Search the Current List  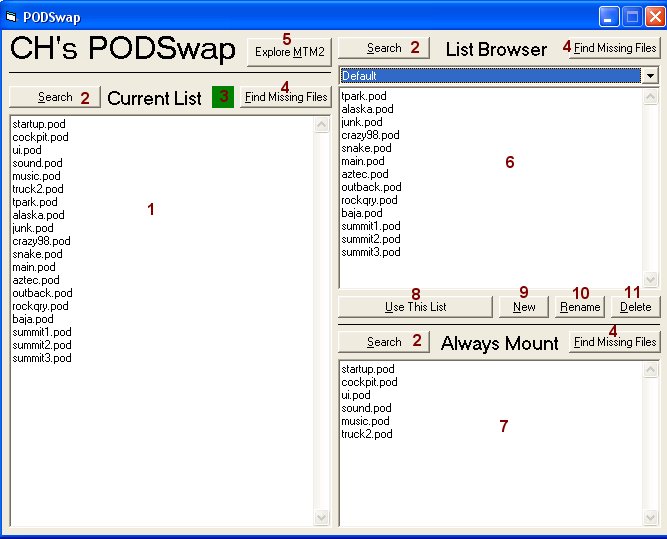(55, 97)
